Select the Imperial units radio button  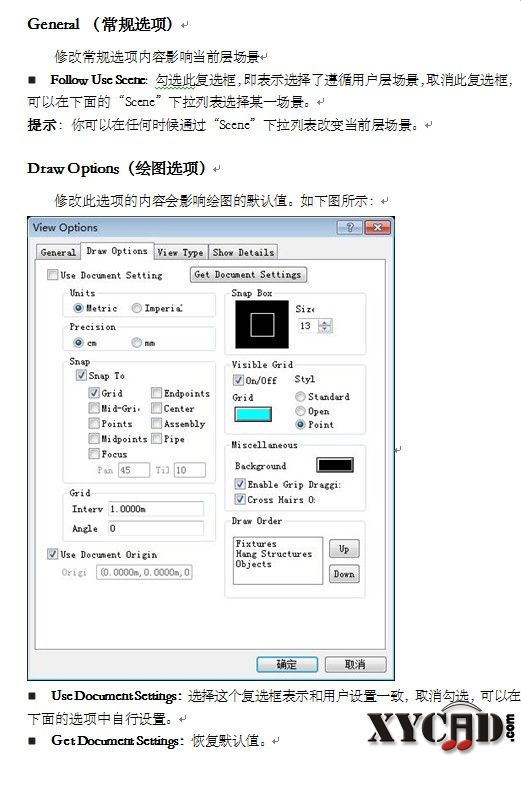[136, 308]
